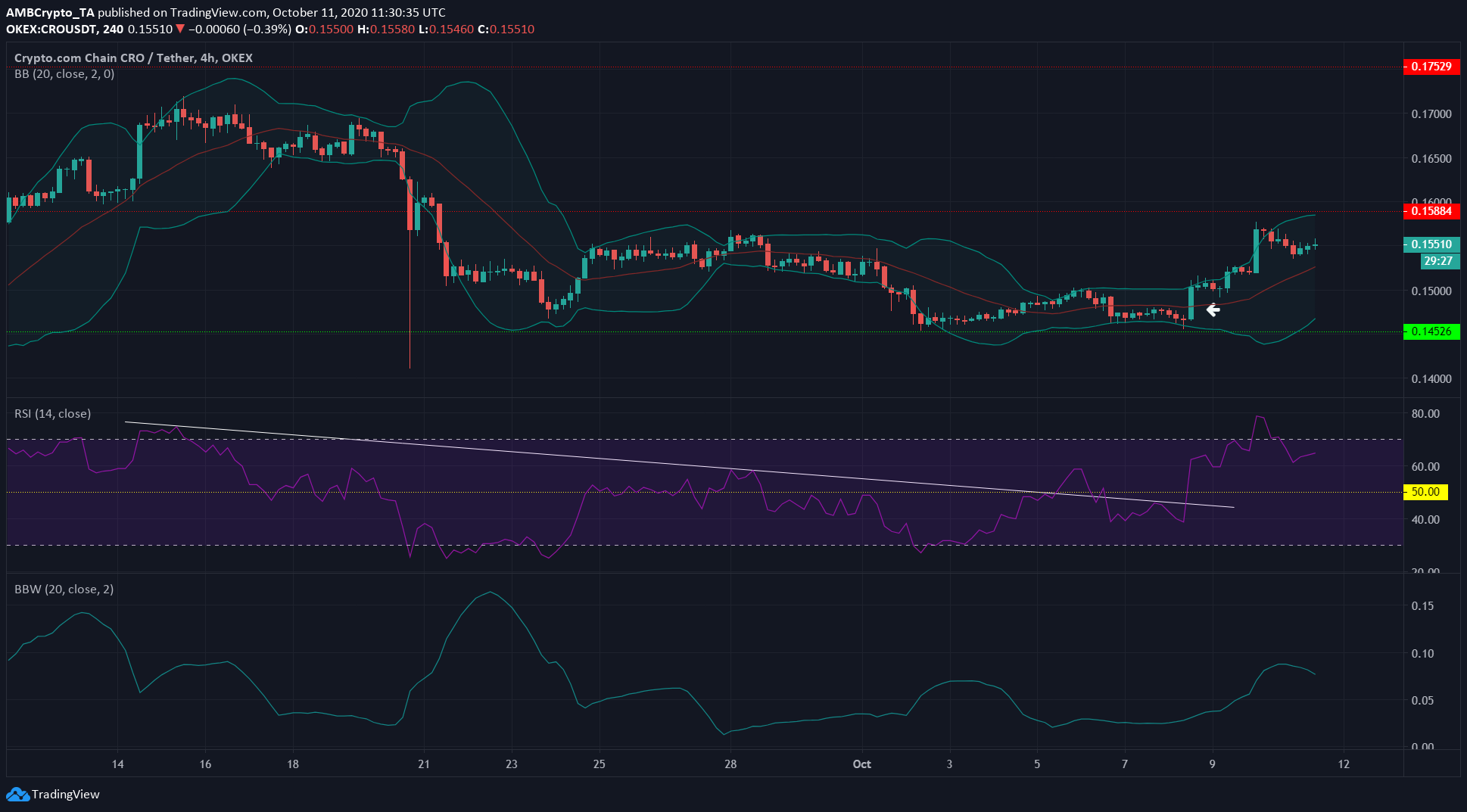Click the TradingView cloud logo icon

[x=17, y=795]
